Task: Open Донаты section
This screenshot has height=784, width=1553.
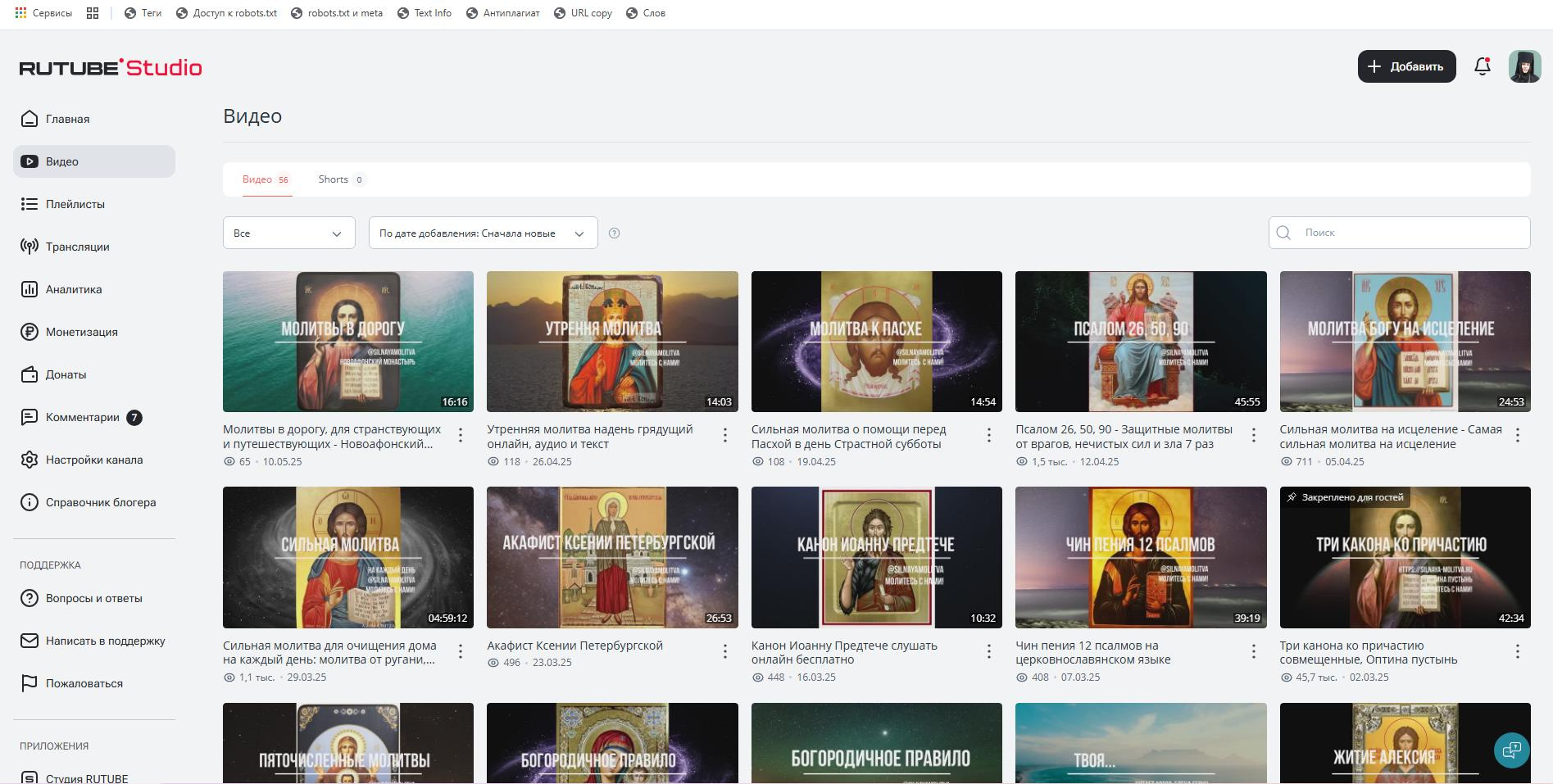Action: tap(94, 374)
